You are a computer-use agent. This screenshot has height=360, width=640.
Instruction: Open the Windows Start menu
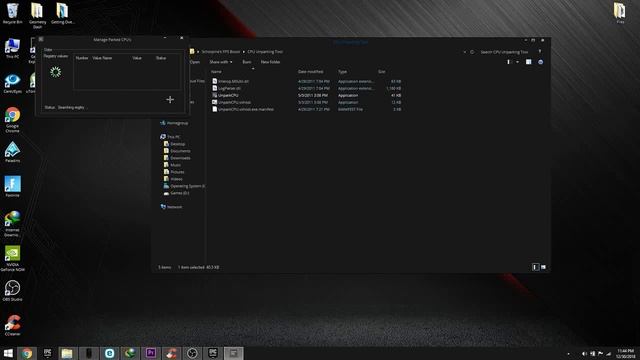[x=8, y=353]
